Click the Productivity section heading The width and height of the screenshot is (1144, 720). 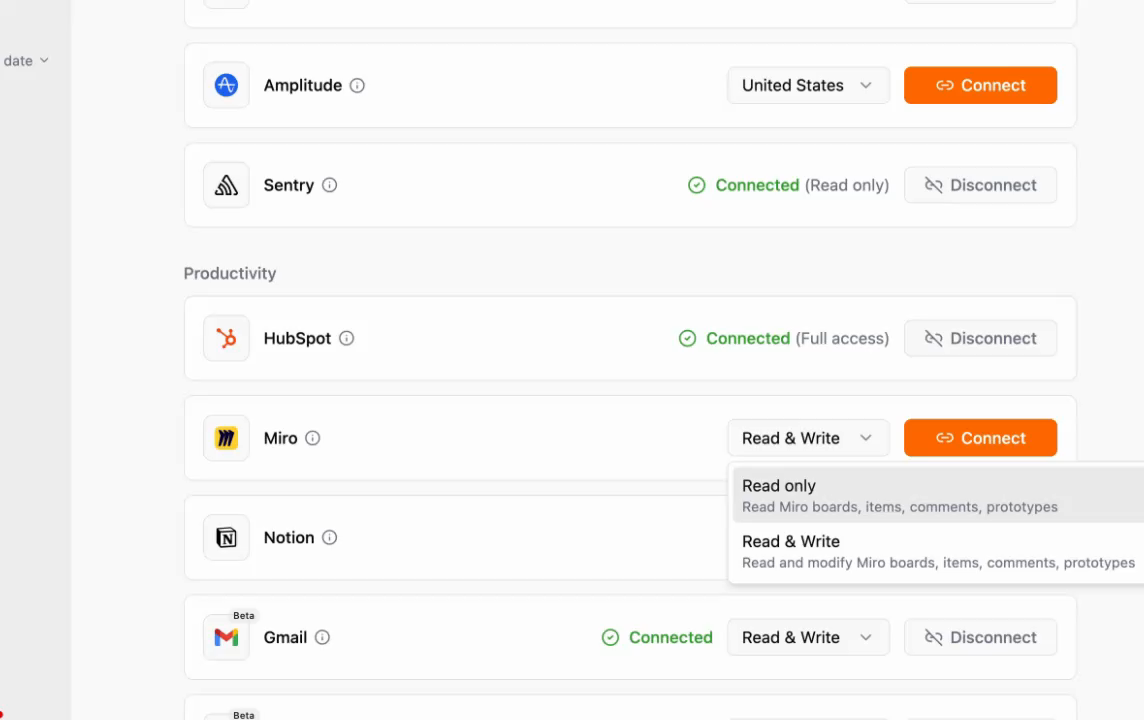pos(230,274)
